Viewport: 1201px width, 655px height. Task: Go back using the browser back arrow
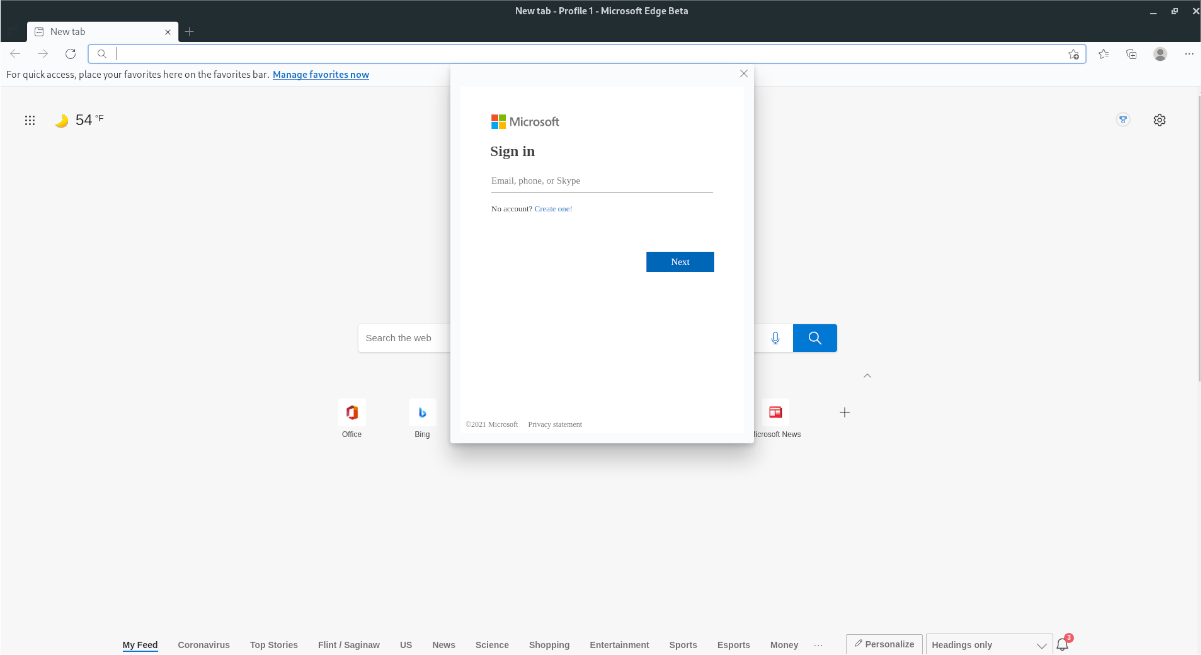(15, 54)
